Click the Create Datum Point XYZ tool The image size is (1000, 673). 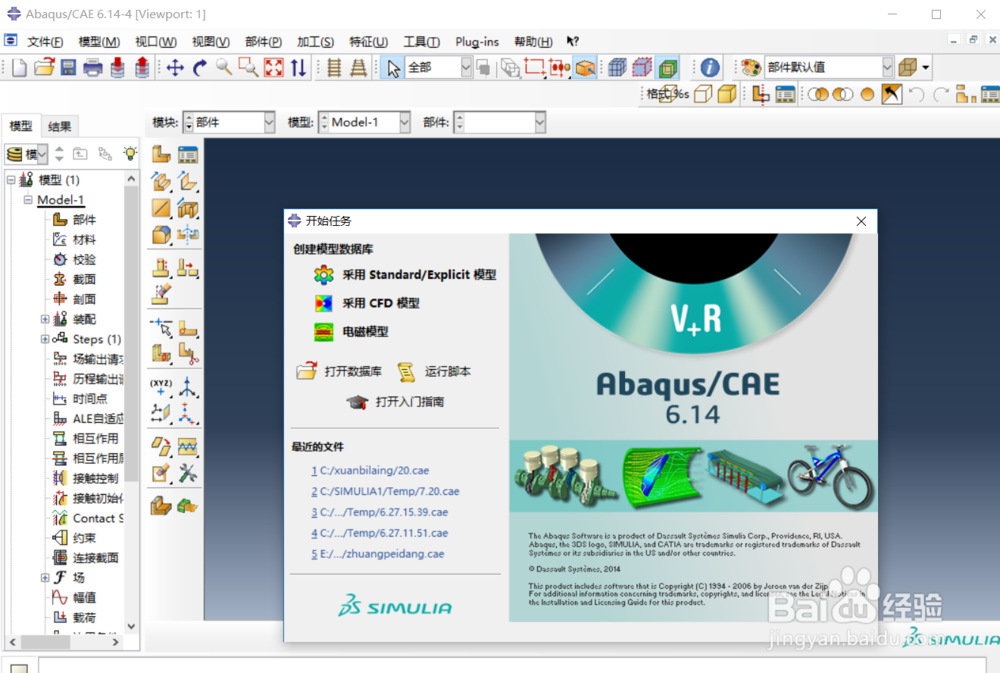pos(161,387)
